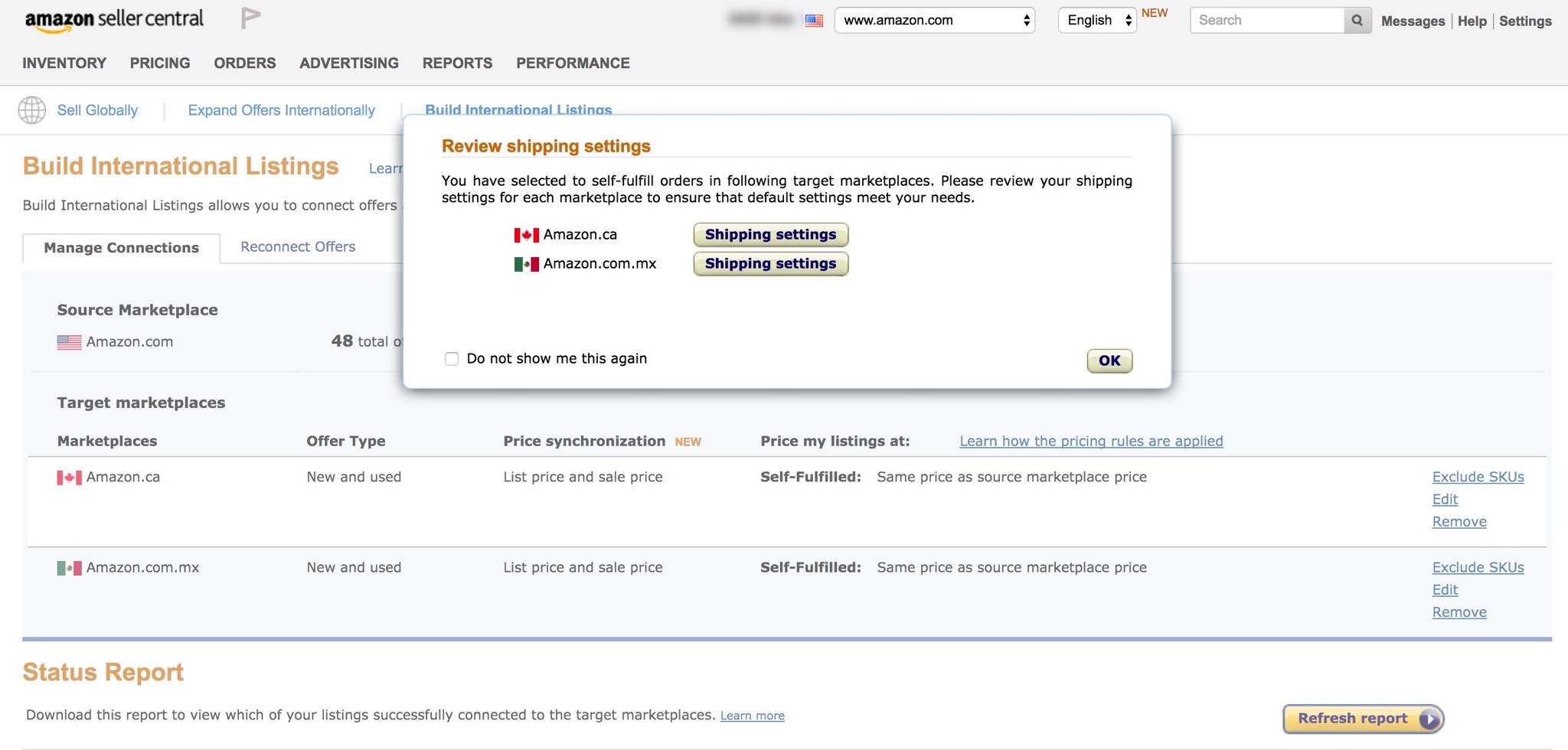Click the Amazon Seller Central logo
Screen dimensions: 1568x750
114,20
